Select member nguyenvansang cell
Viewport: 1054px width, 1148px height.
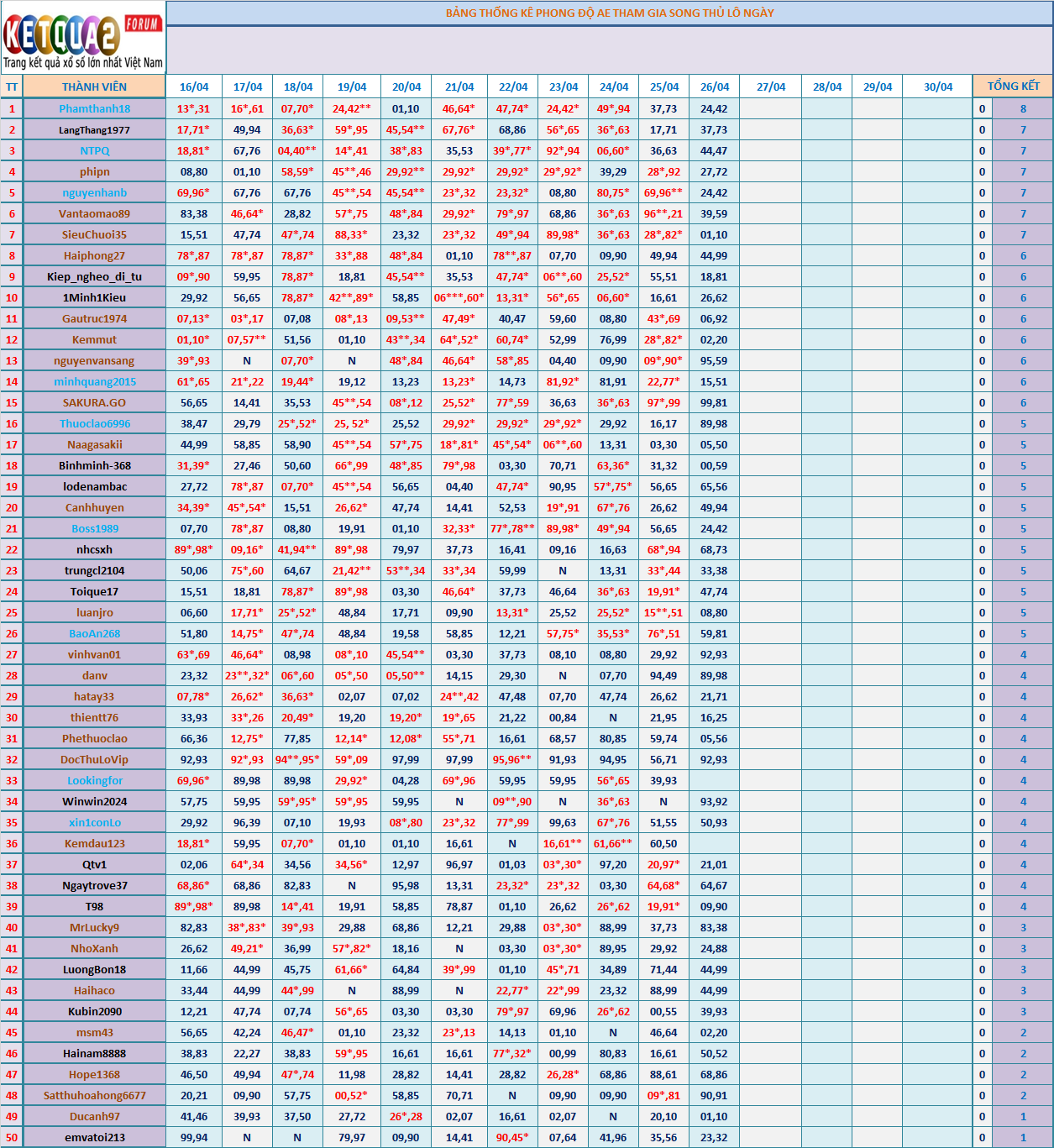coord(94,360)
